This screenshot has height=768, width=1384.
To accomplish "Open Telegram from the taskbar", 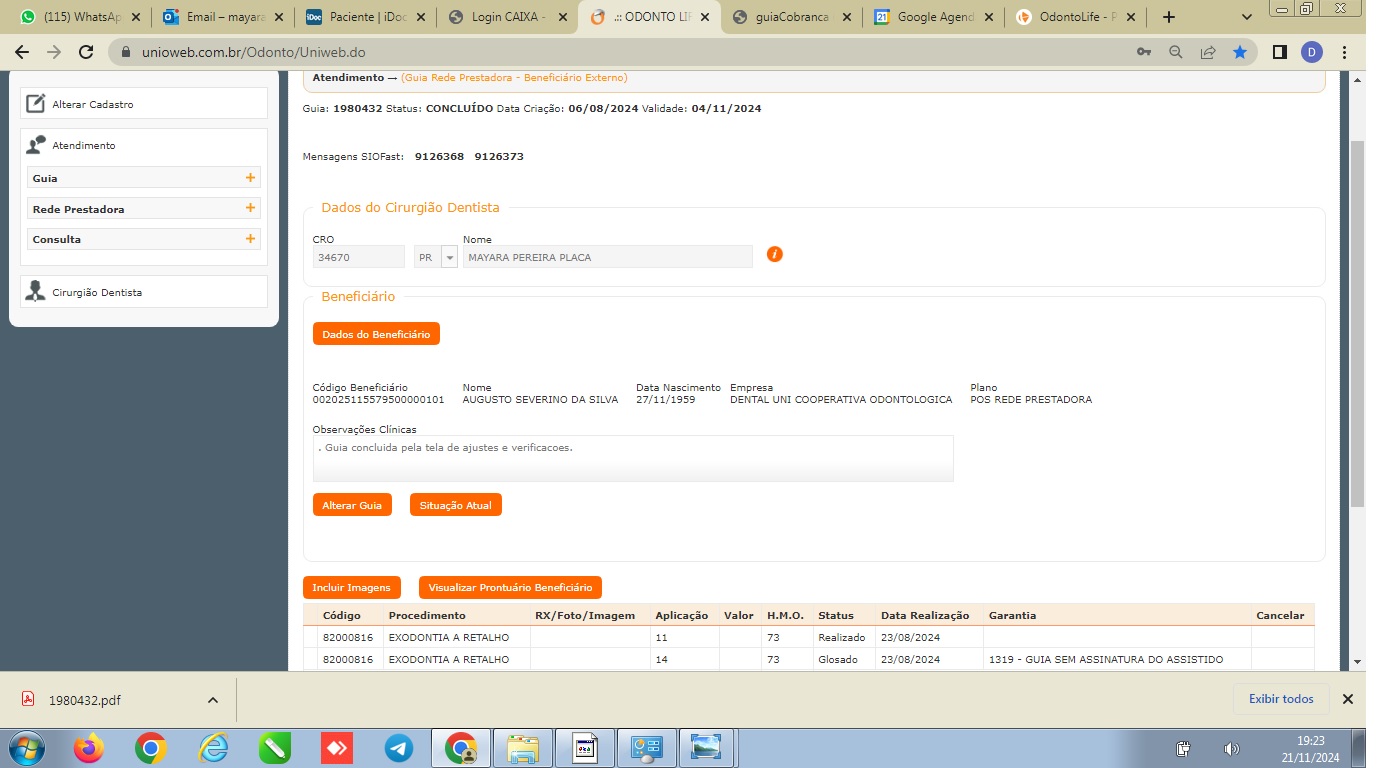I will [398, 748].
